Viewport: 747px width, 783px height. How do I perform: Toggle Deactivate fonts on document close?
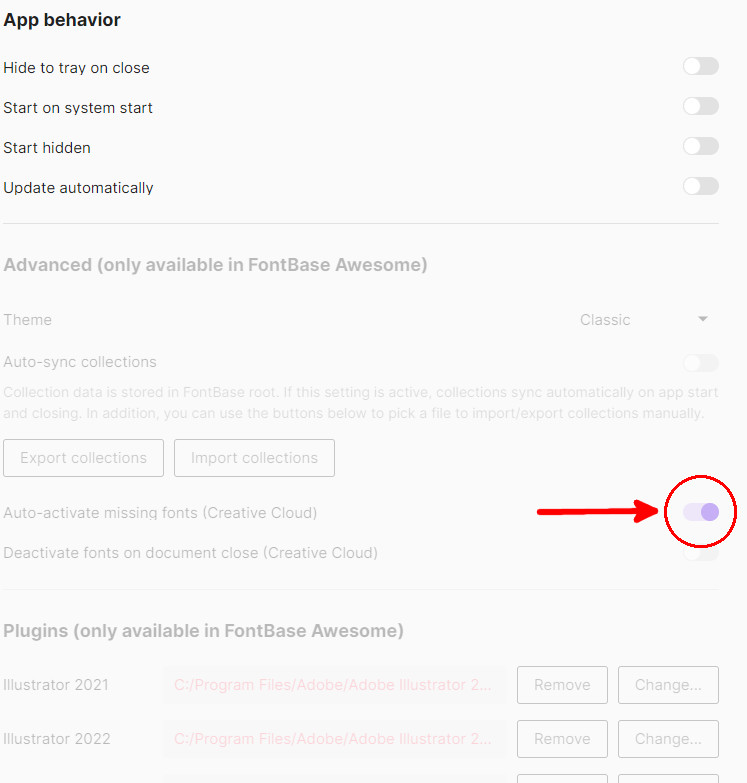[x=700, y=553]
